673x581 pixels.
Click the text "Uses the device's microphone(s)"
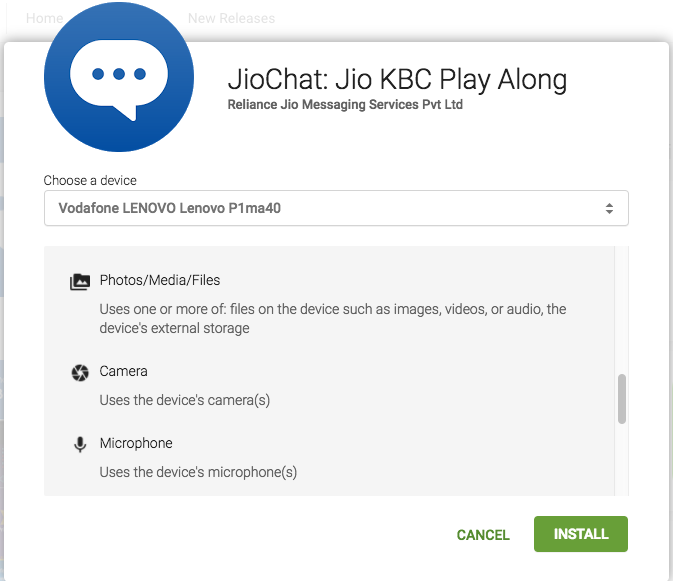coord(198,472)
